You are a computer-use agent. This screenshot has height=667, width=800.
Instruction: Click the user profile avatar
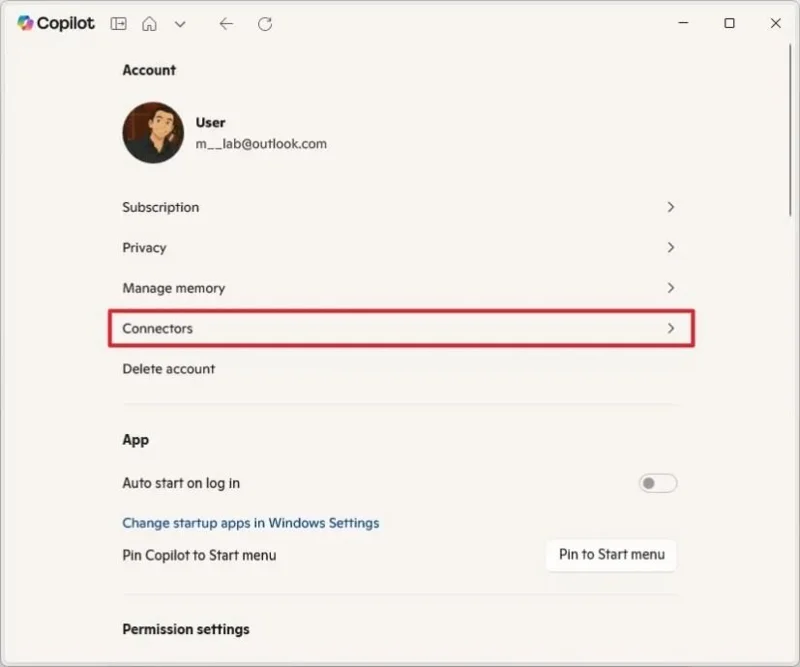click(153, 133)
